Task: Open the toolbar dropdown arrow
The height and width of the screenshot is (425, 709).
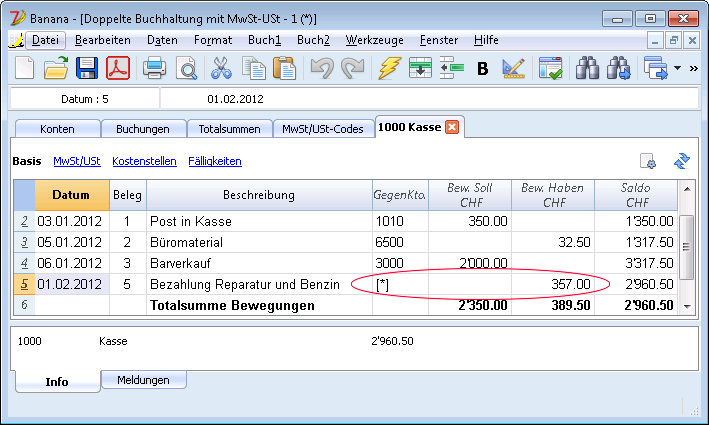Action: (x=677, y=68)
